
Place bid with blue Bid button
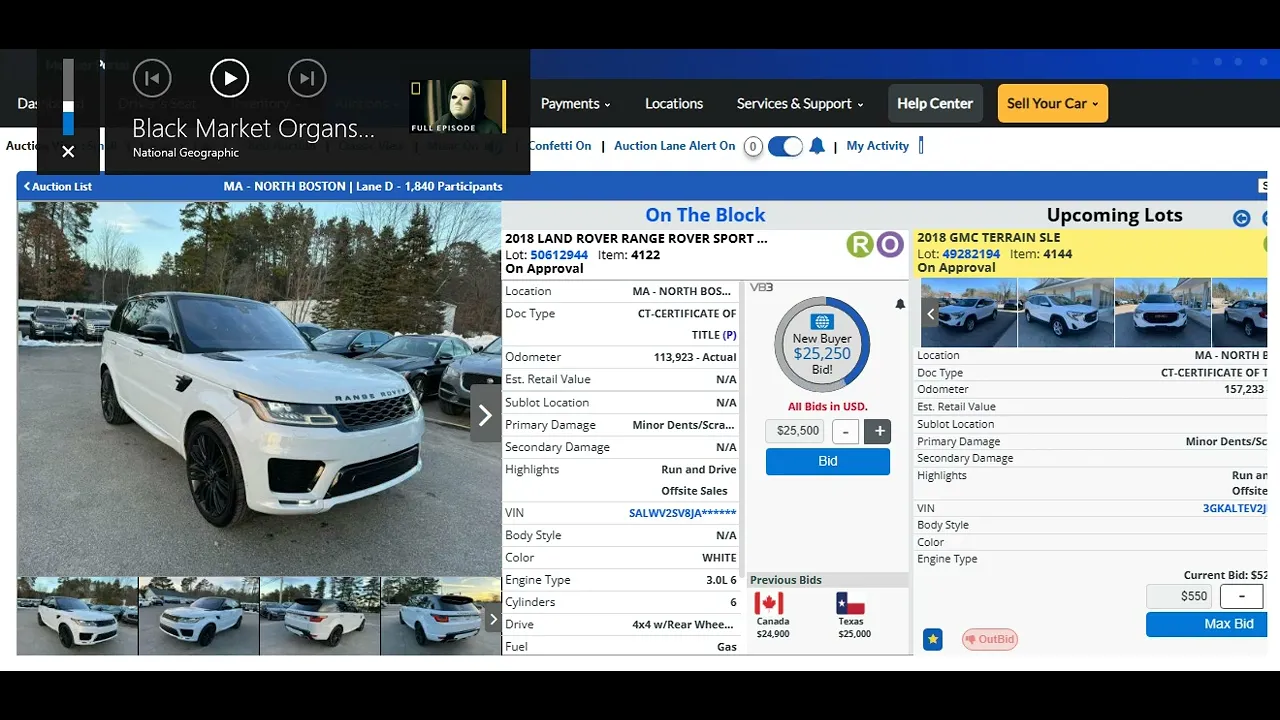coord(828,461)
